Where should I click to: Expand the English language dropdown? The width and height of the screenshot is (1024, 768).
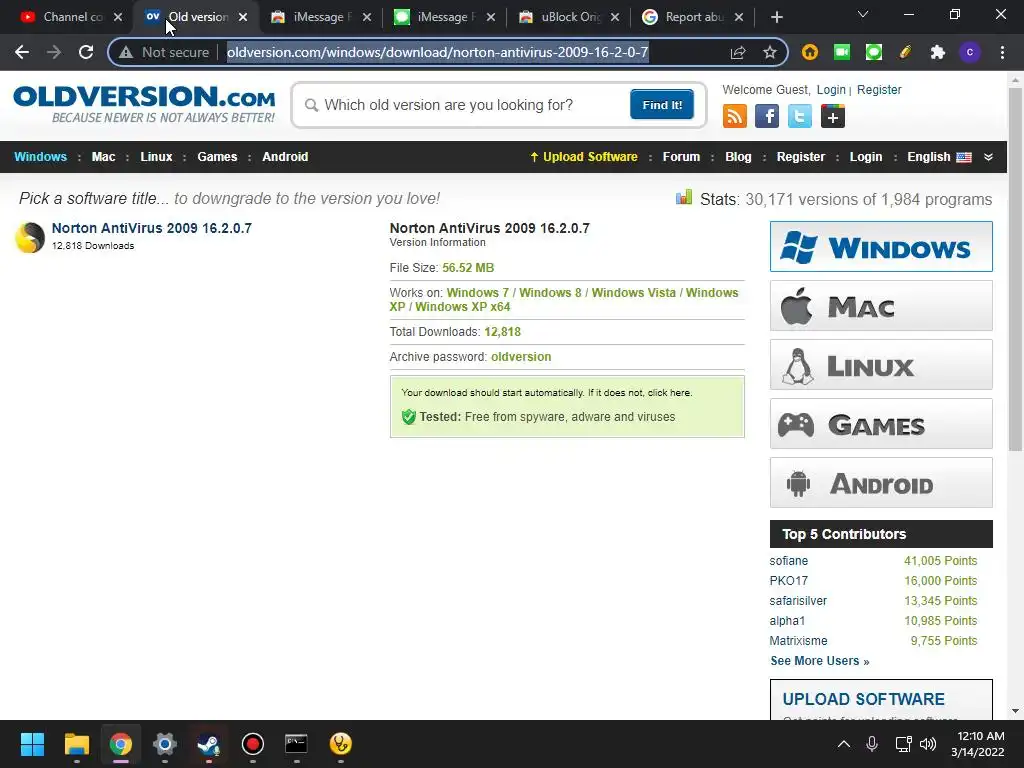click(989, 157)
